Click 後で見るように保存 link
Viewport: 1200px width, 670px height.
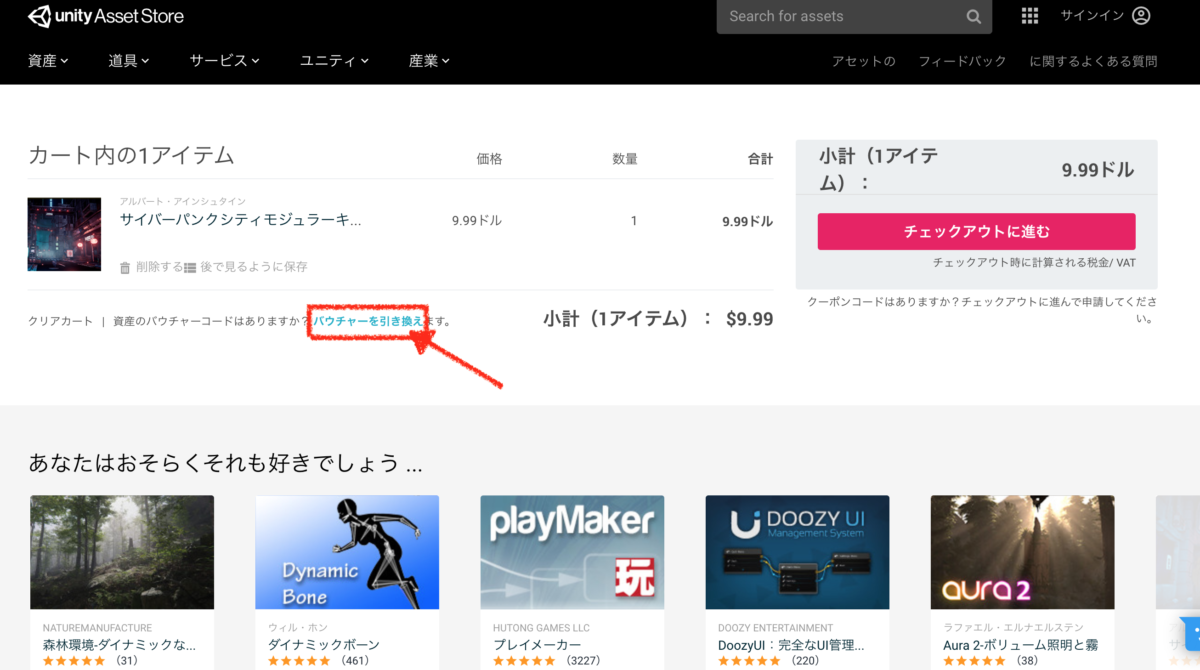(x=253, y=268)
